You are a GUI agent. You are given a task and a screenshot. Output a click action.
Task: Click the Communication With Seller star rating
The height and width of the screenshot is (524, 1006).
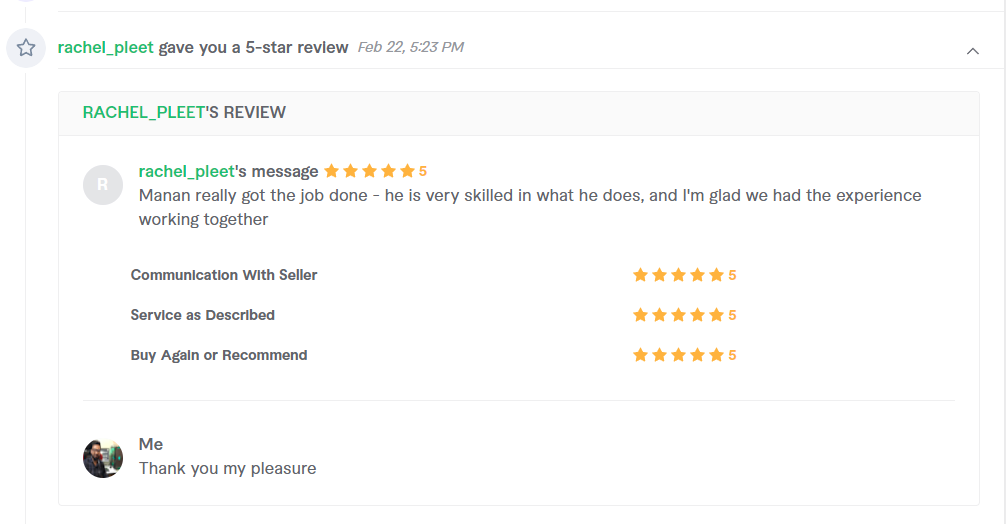tap(684, 275)
